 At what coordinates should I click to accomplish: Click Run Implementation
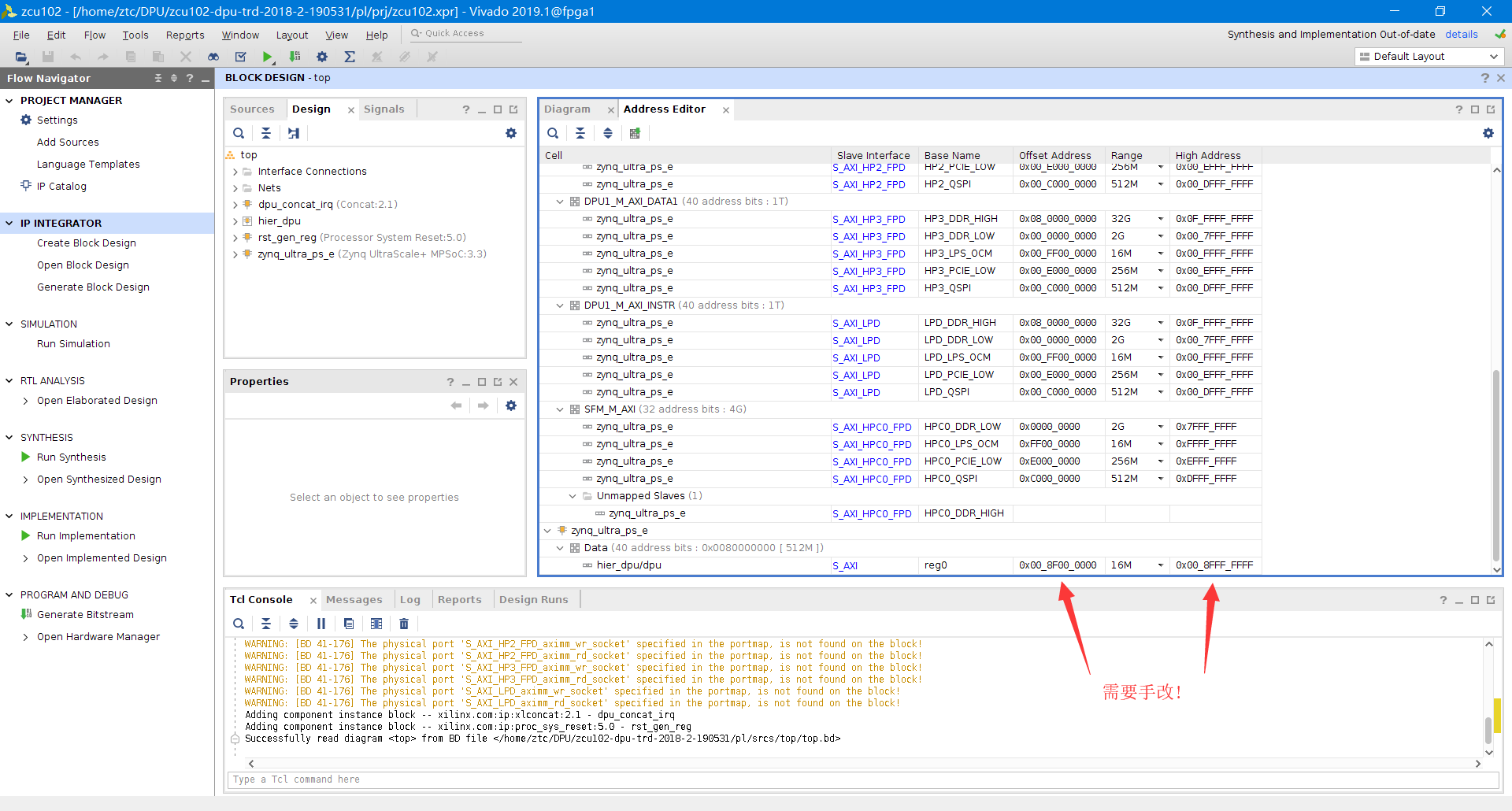(x=86, y=536)
